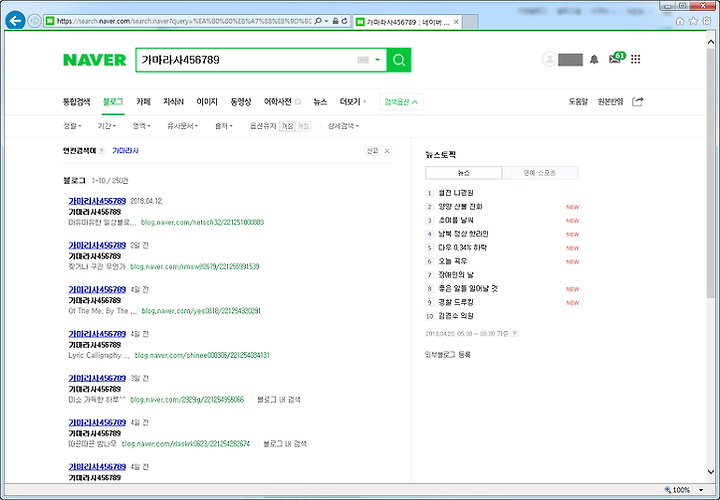
Task: Open news topic 초여름 날씨
Action: [456, 220]
